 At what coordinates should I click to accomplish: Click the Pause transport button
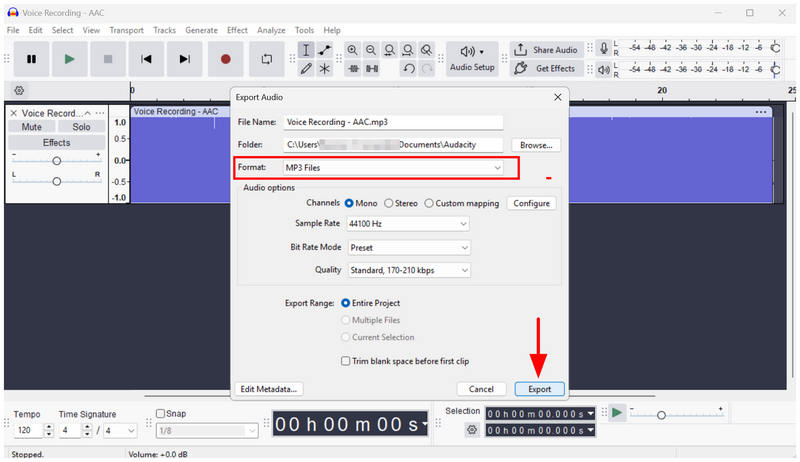pyautogui.click(x=31, y=59)
